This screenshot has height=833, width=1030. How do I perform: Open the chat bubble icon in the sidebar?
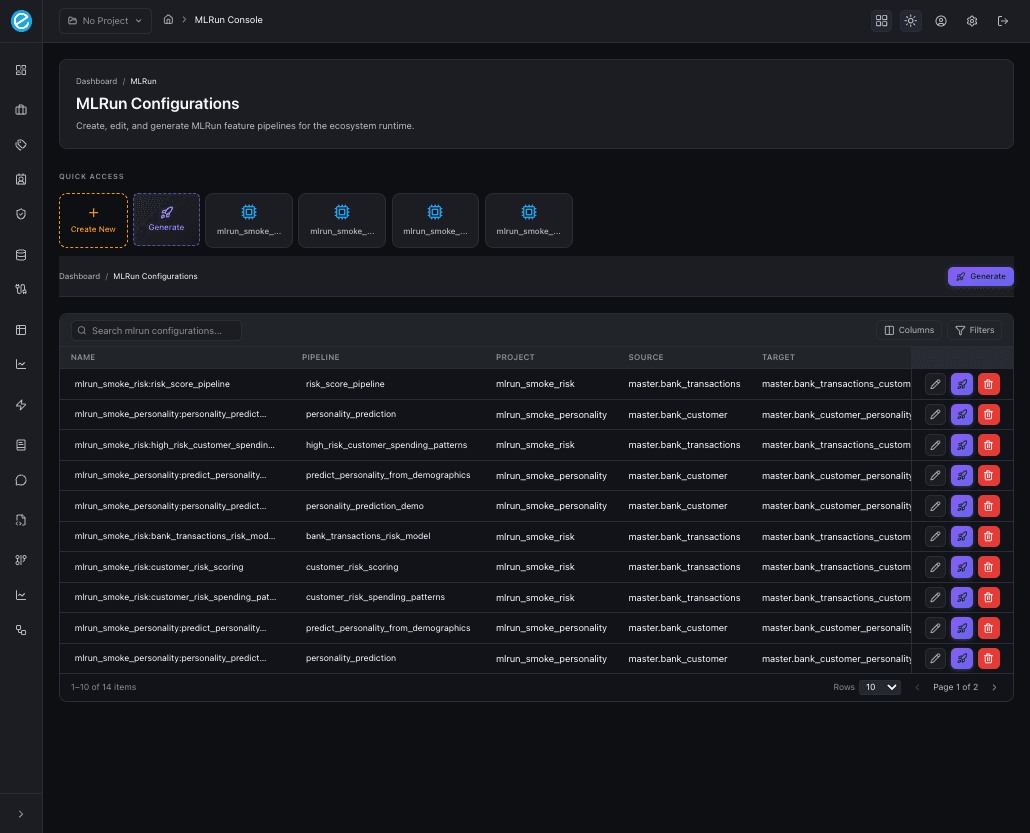coord(20,480)
